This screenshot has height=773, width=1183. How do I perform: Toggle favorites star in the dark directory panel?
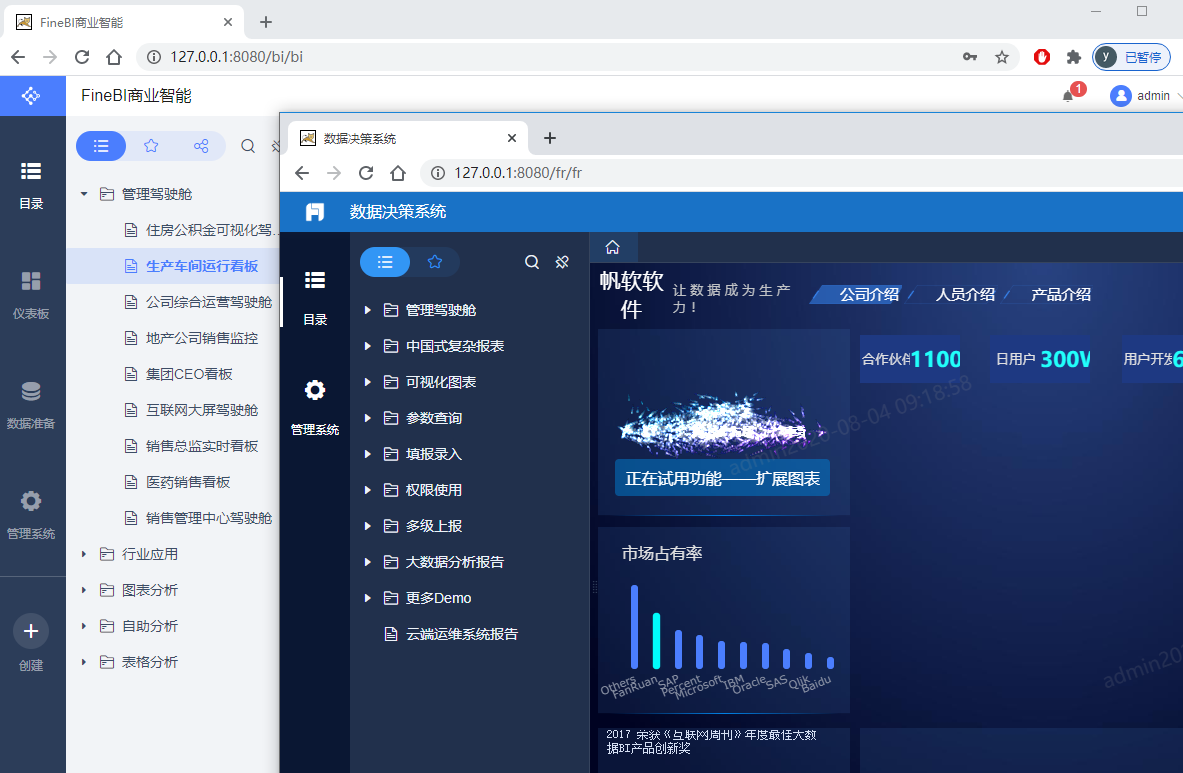pyautogui.click(x=435, y=262)
